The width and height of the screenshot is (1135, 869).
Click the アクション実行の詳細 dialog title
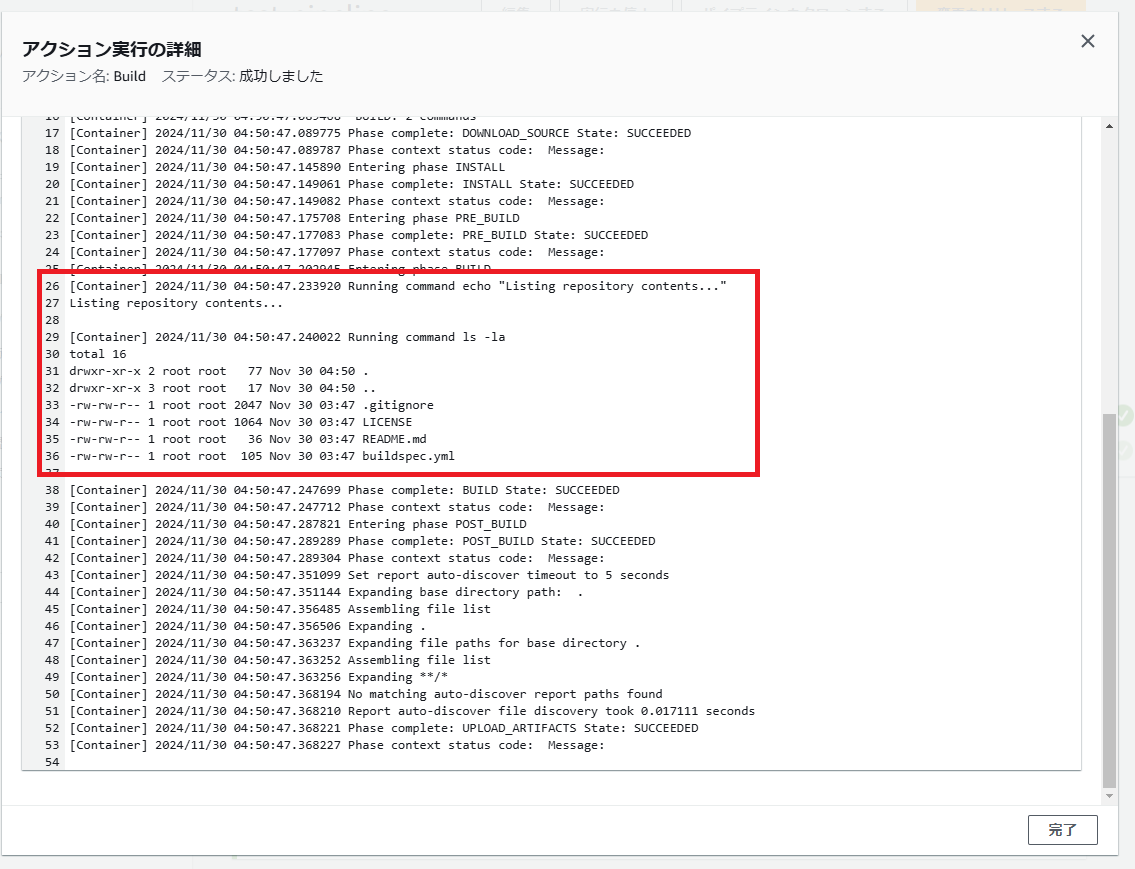coord(111,49)
